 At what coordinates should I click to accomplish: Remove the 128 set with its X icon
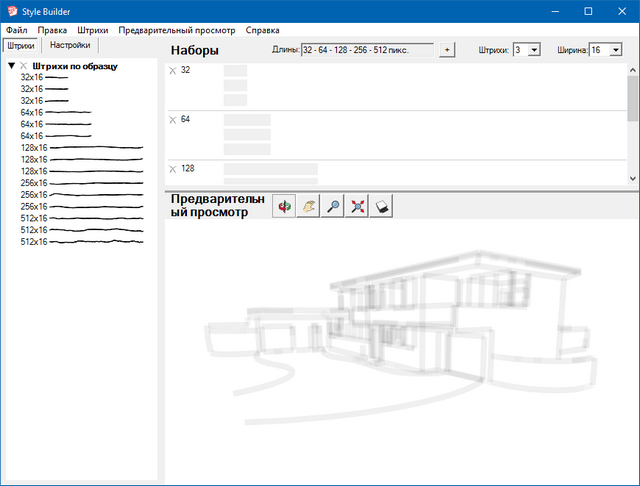[173, 169]
